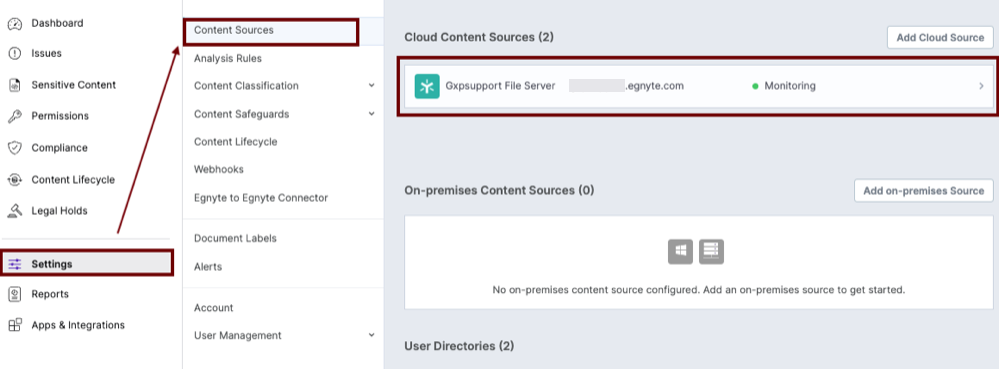Screen dimensions: 999x369
Task: Click Add Cloud Source button
Action: click(x=940, y=38)
